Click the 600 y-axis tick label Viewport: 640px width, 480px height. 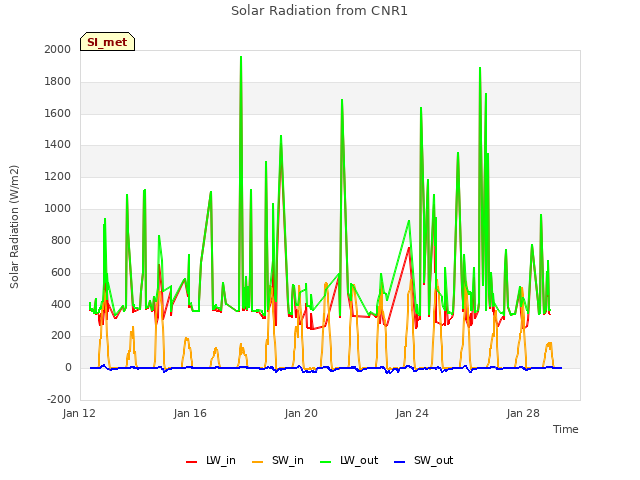pos(61,272)
